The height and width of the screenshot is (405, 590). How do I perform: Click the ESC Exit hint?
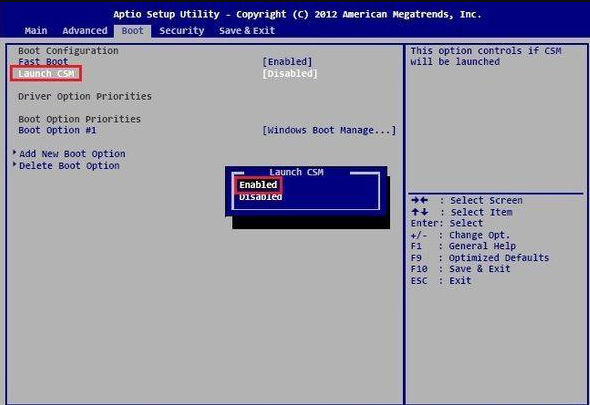coord(441,280)
